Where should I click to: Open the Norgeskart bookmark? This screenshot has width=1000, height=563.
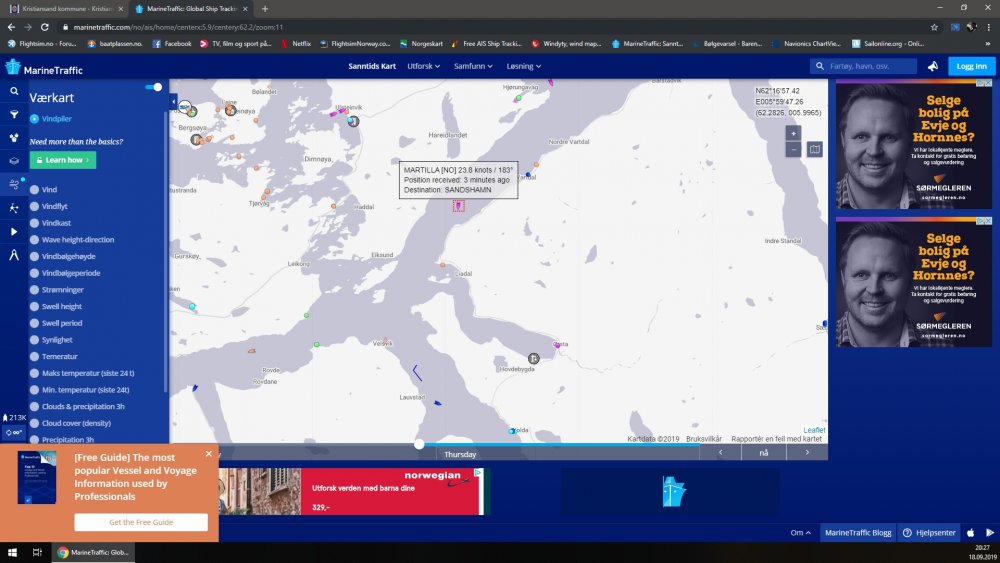point(421,44)
